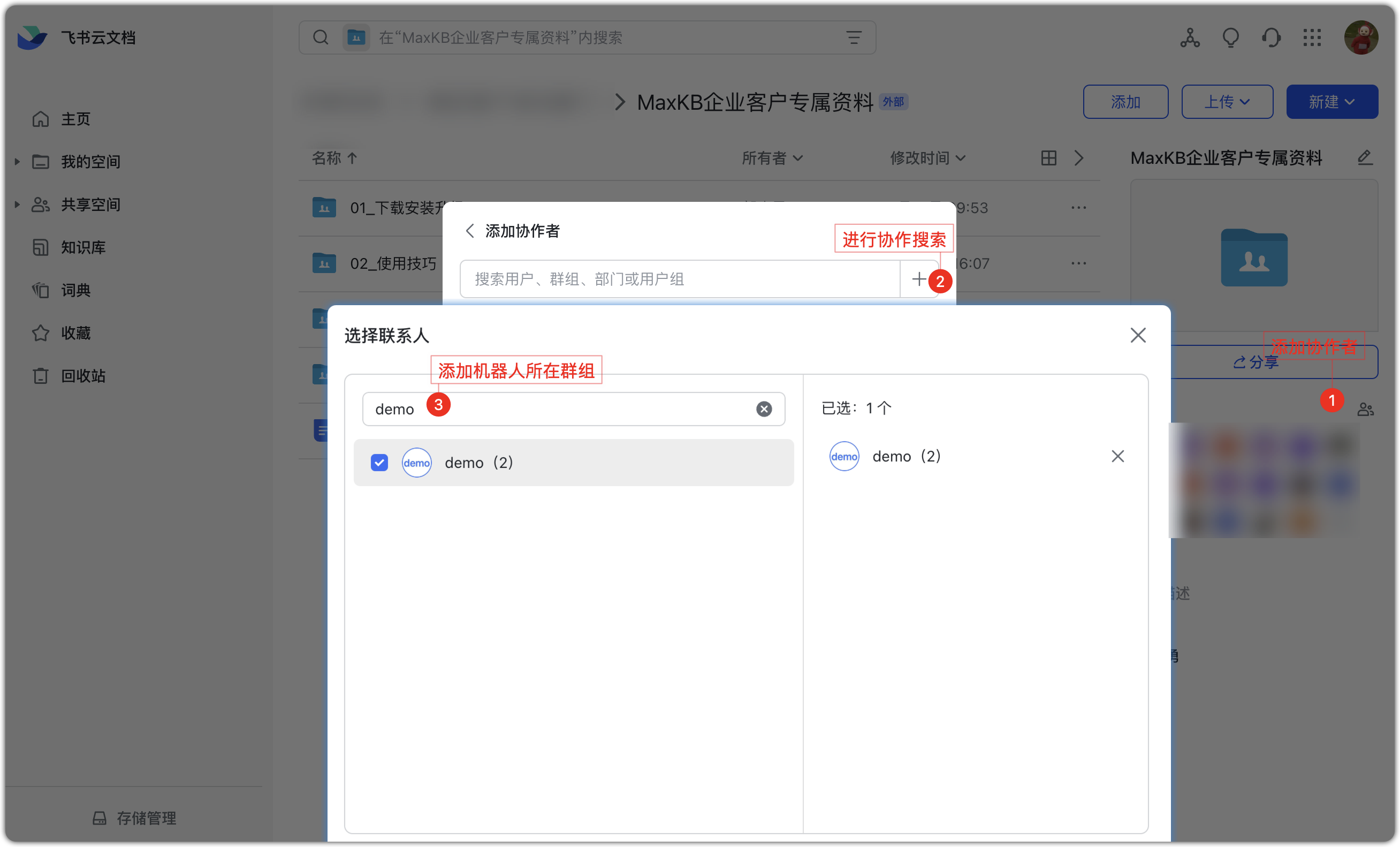Uncheck the demo (2) group checkbox
1400x847 pixels.
point(379,462)
